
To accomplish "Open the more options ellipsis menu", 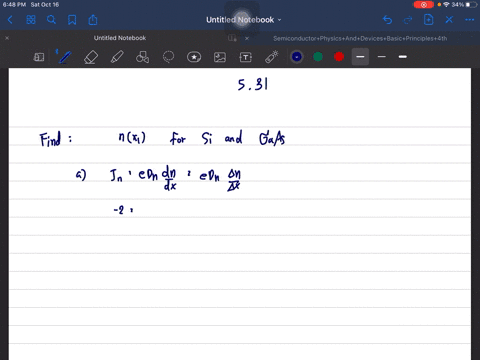I will (x=469, y=20).
